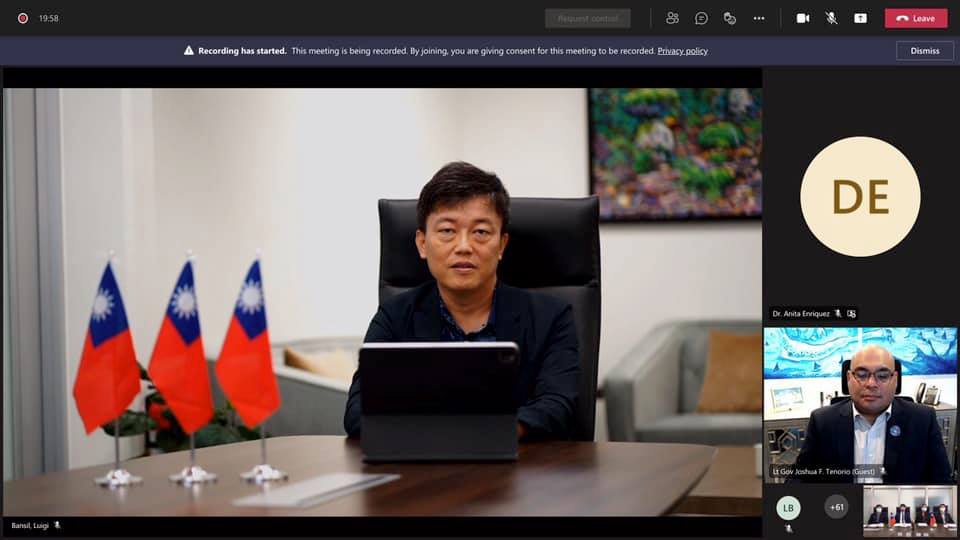This screenshot has width=960, height=540.
Task: Select the DE participant avatar
Action: click(860, 197)
